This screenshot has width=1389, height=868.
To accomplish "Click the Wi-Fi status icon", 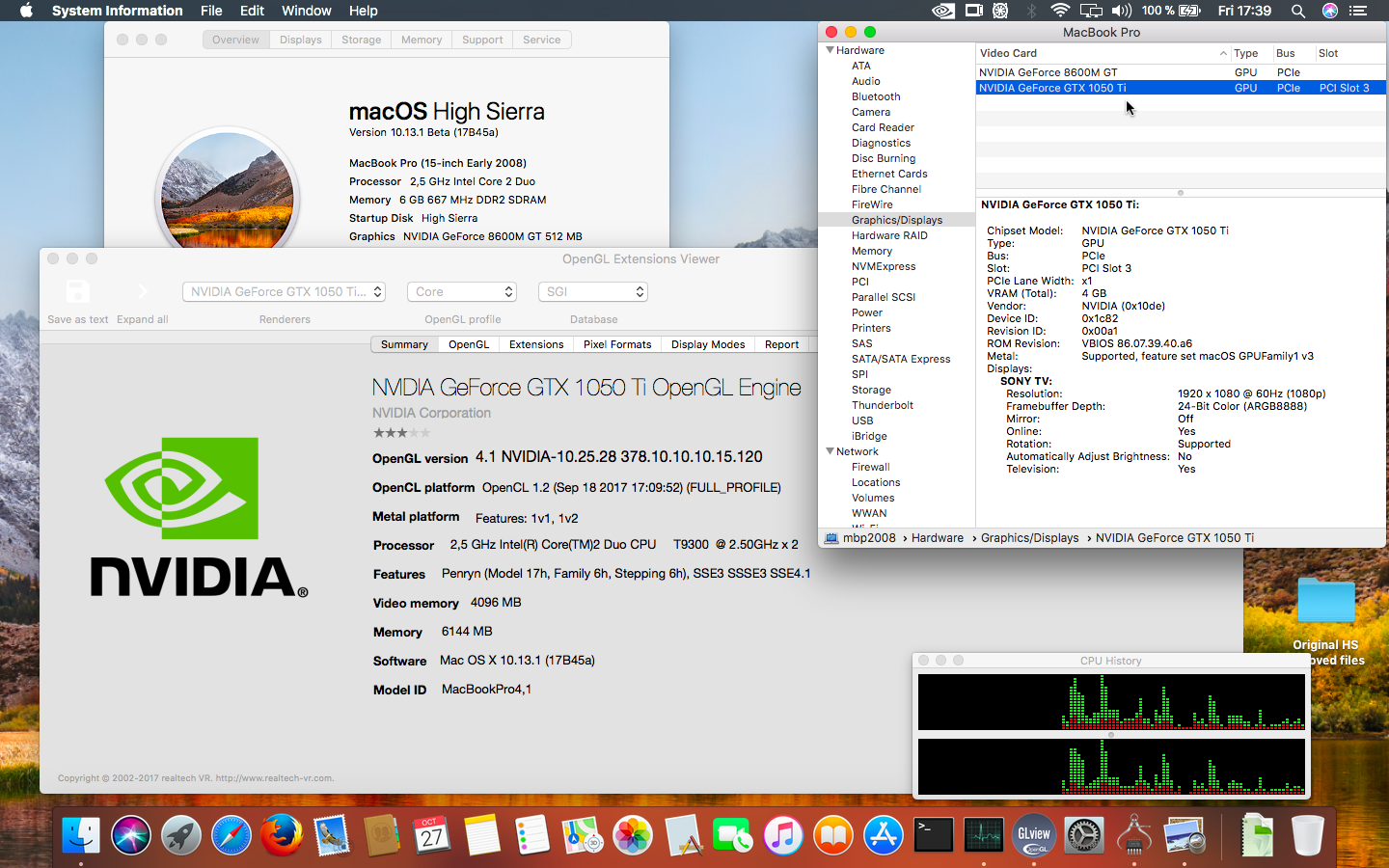I will (1060, 11).
